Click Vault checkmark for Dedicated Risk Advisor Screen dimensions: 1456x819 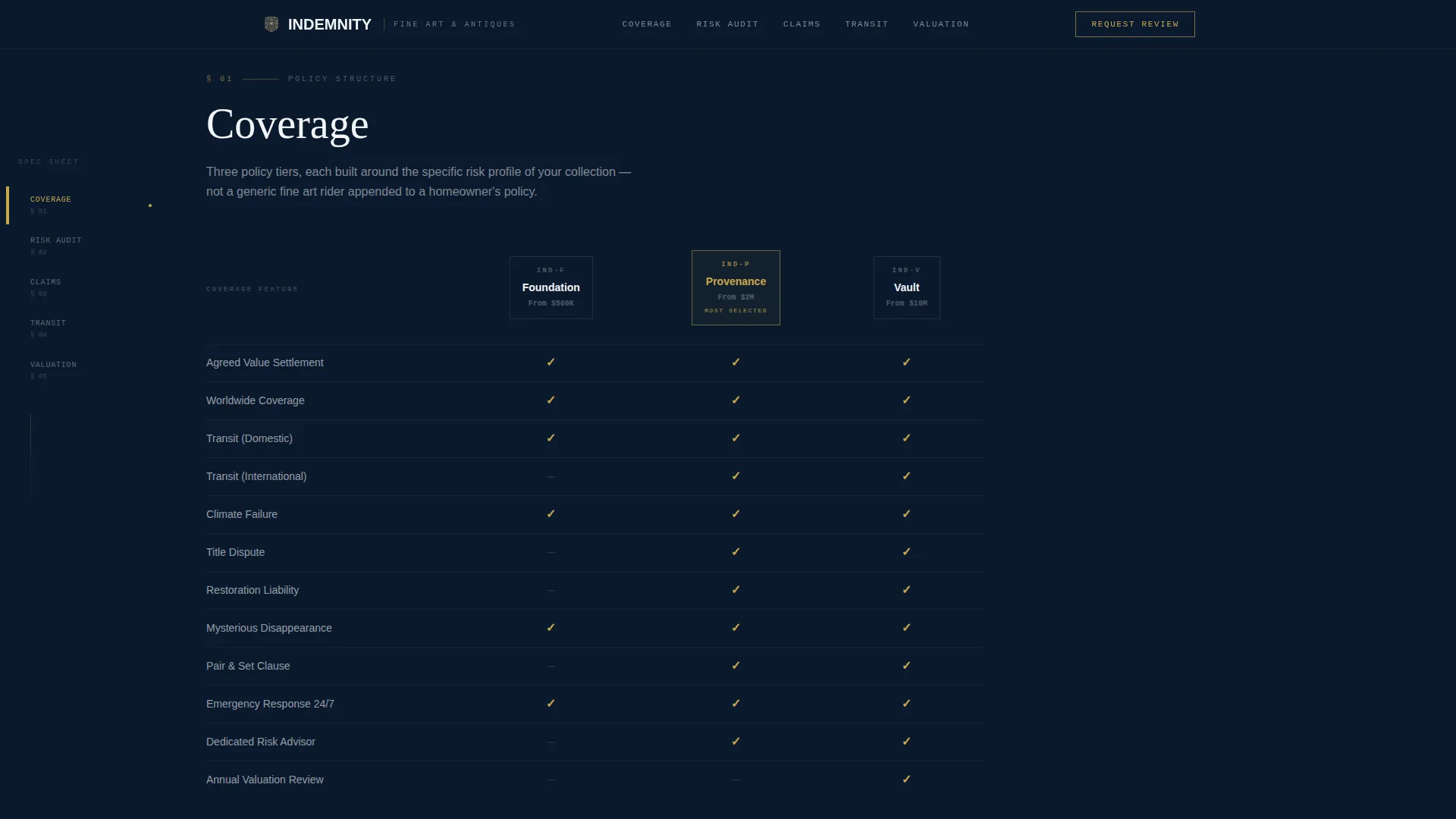point(906,742)
